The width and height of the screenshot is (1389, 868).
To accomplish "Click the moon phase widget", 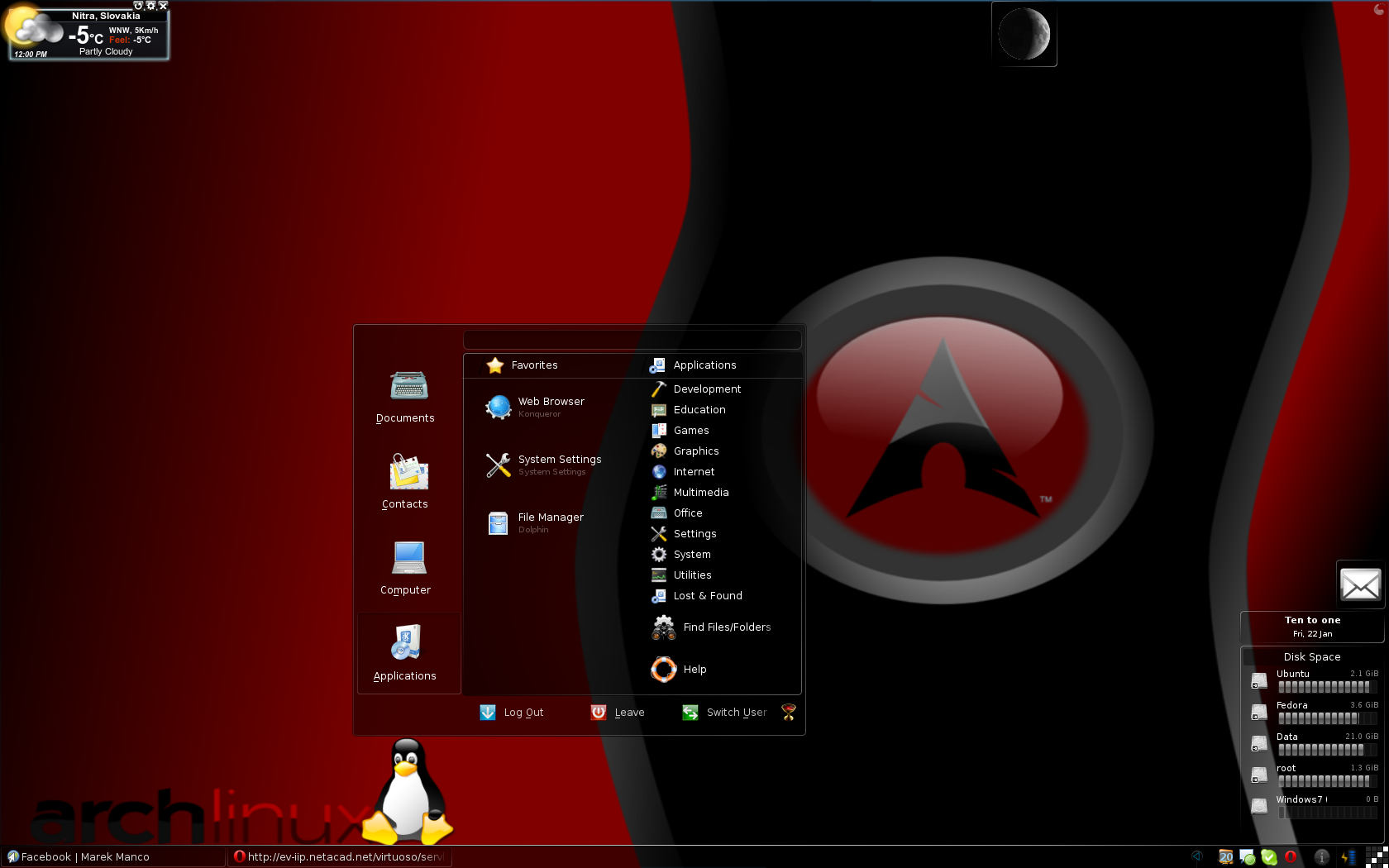I will (1024, 34).
